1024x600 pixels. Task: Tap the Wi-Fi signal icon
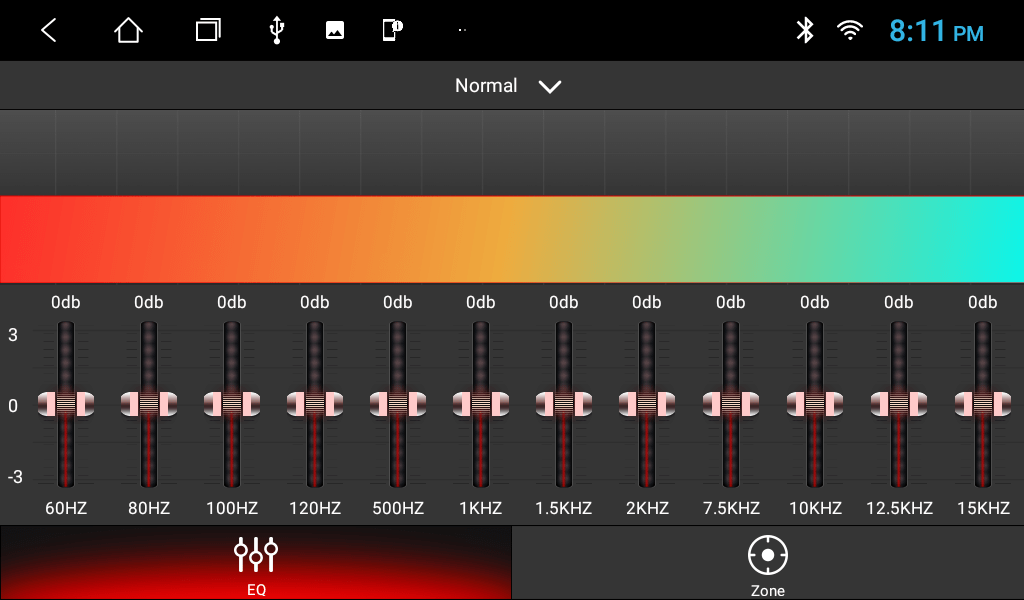tap(850, 31)
